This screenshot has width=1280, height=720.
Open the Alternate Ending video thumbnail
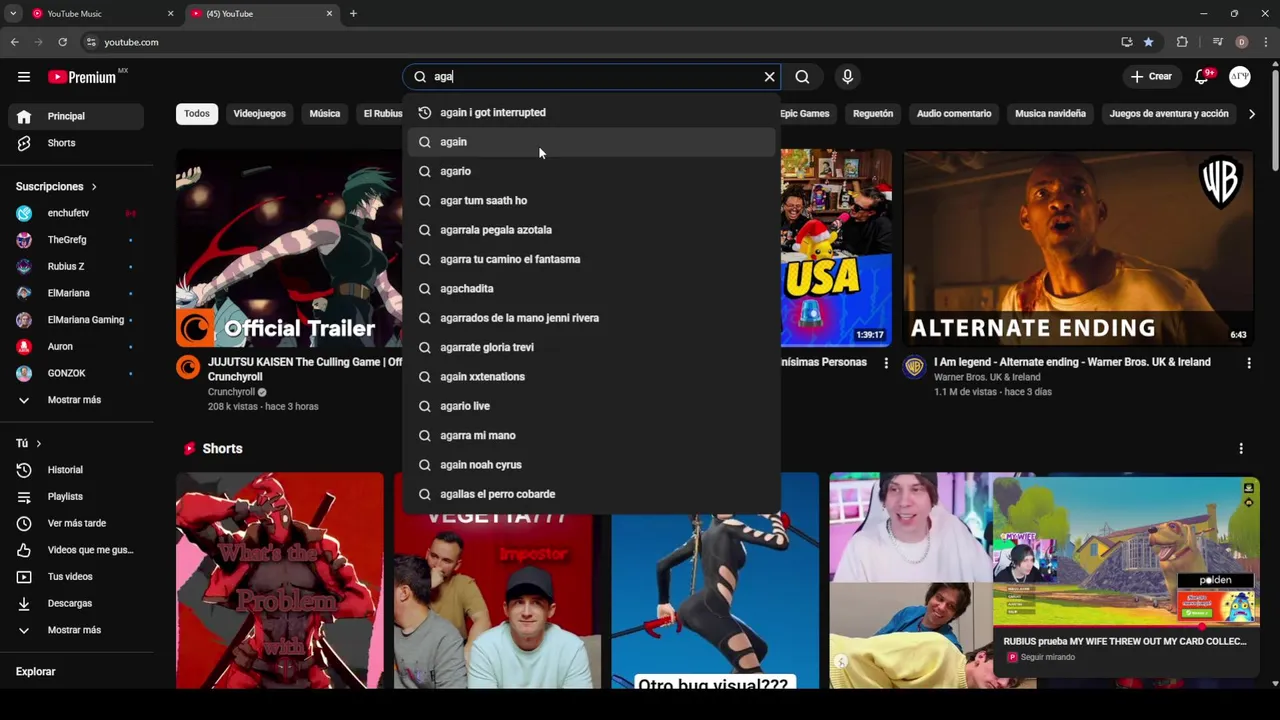(1078, 248)
